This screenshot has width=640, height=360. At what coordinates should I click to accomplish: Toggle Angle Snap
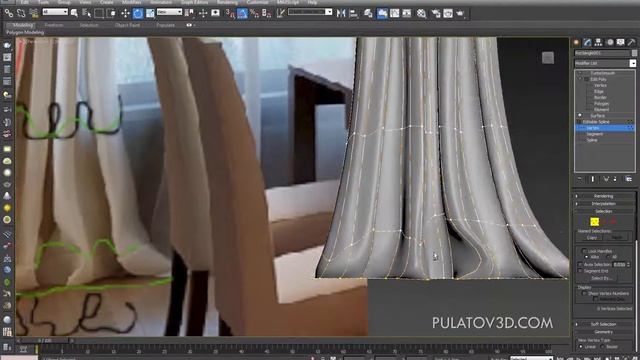click(x=242, y=13)
